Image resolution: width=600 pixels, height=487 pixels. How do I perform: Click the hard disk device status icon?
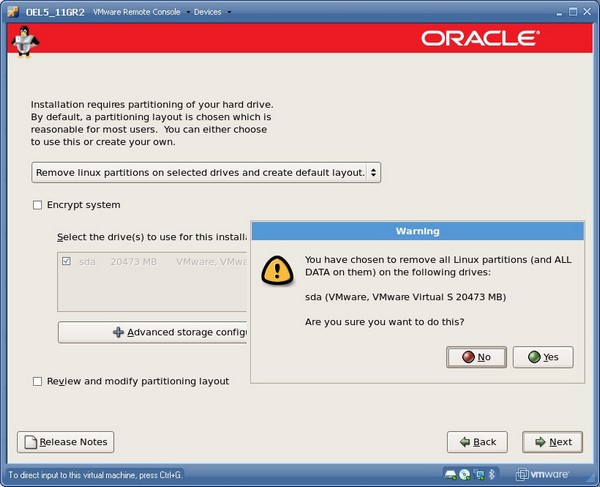click(452, 474)
